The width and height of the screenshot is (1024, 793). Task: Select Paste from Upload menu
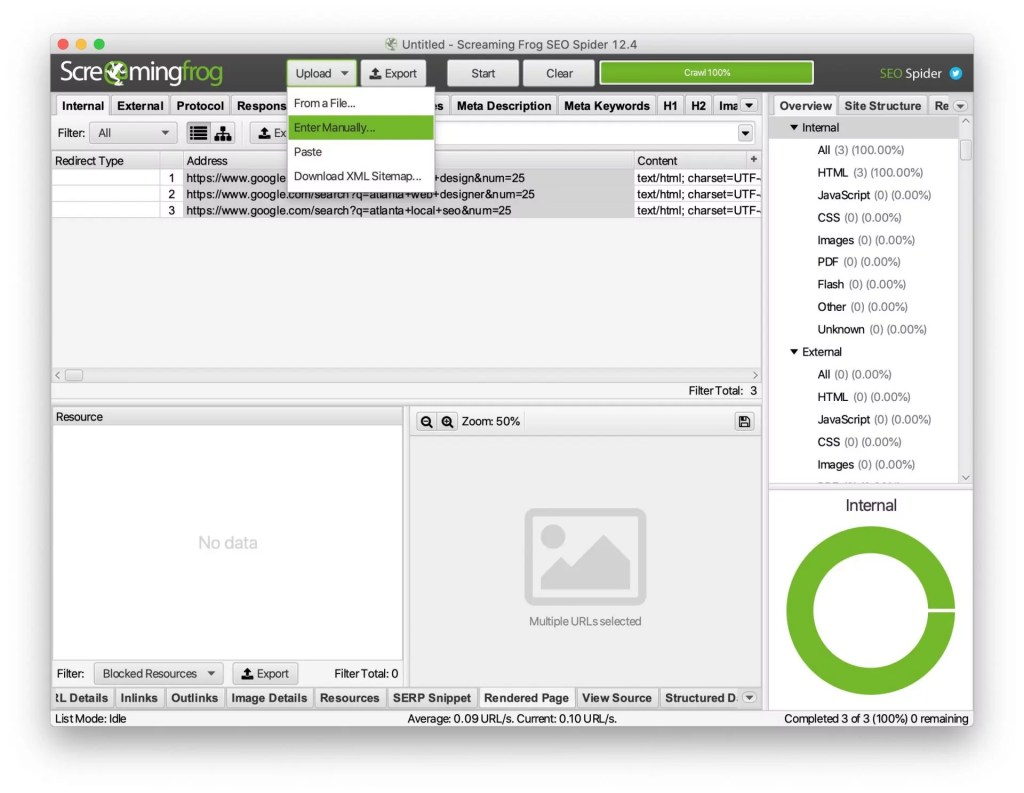pyautogui.click(x=360, y=152)
